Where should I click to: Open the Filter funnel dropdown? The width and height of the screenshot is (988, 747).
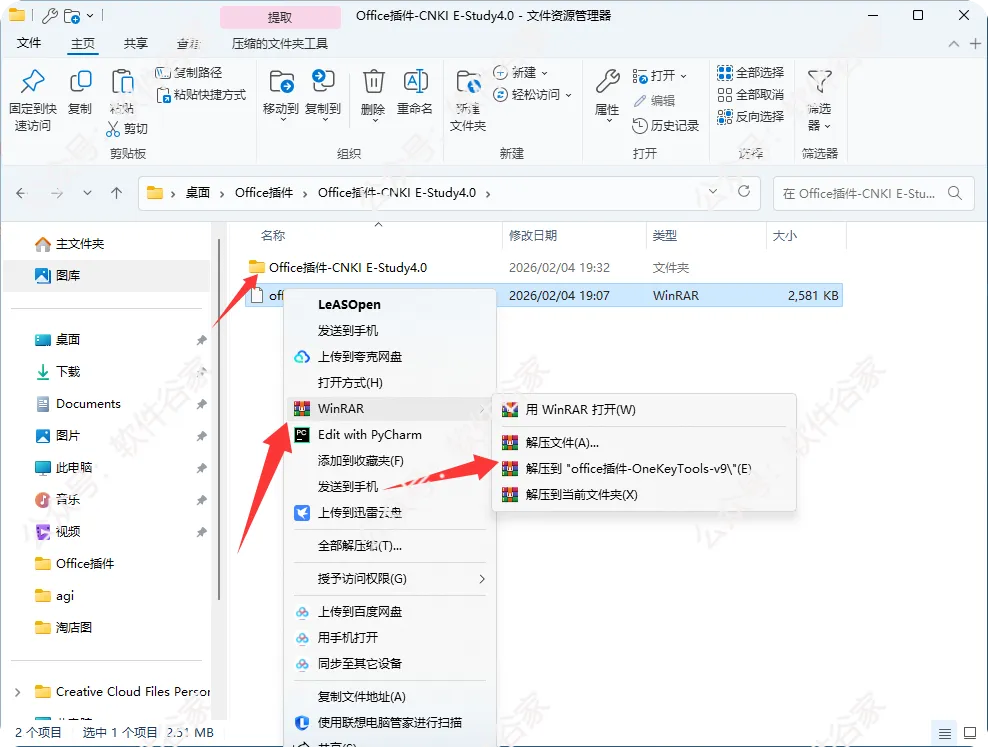819,100
